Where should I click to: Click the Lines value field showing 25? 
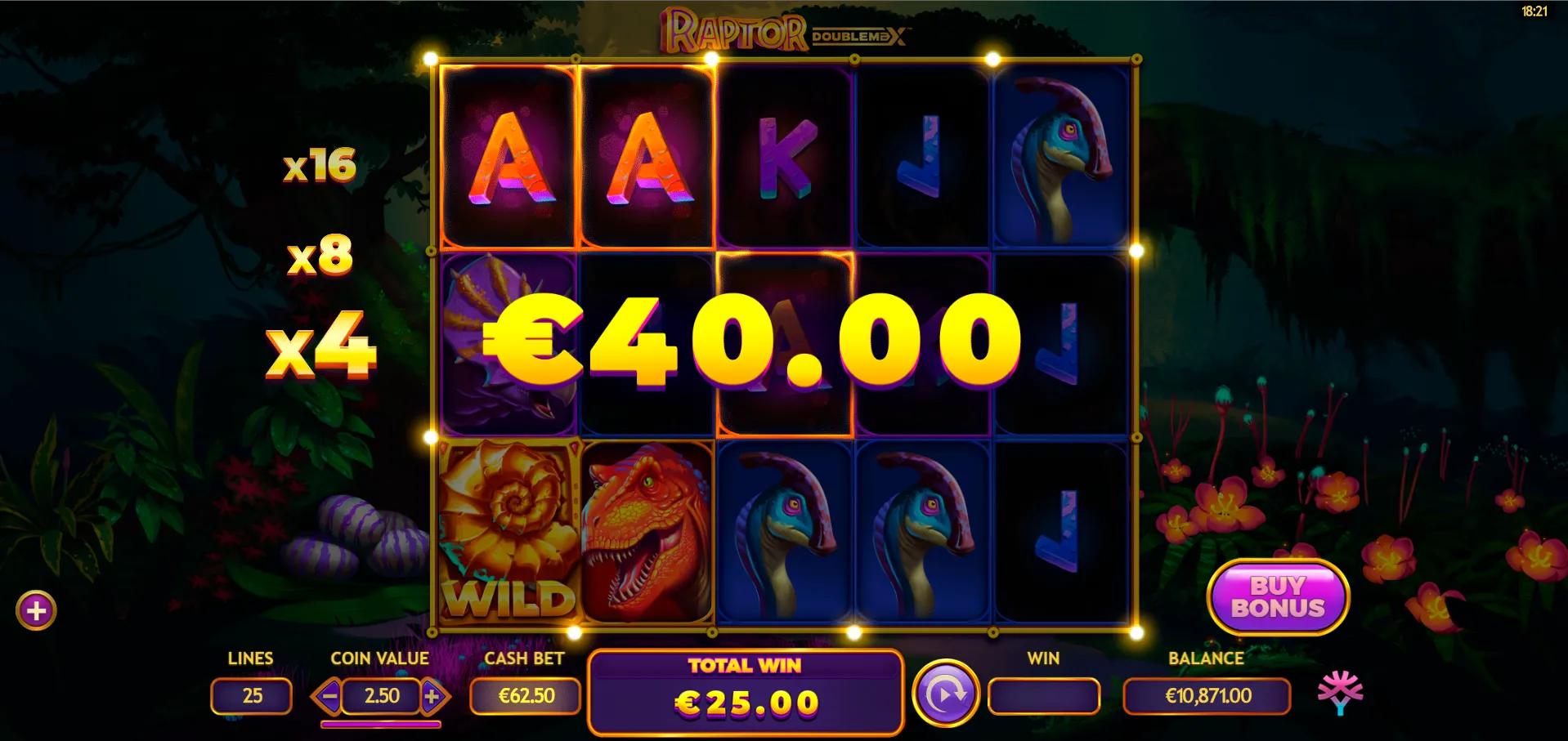click(252, 696)
